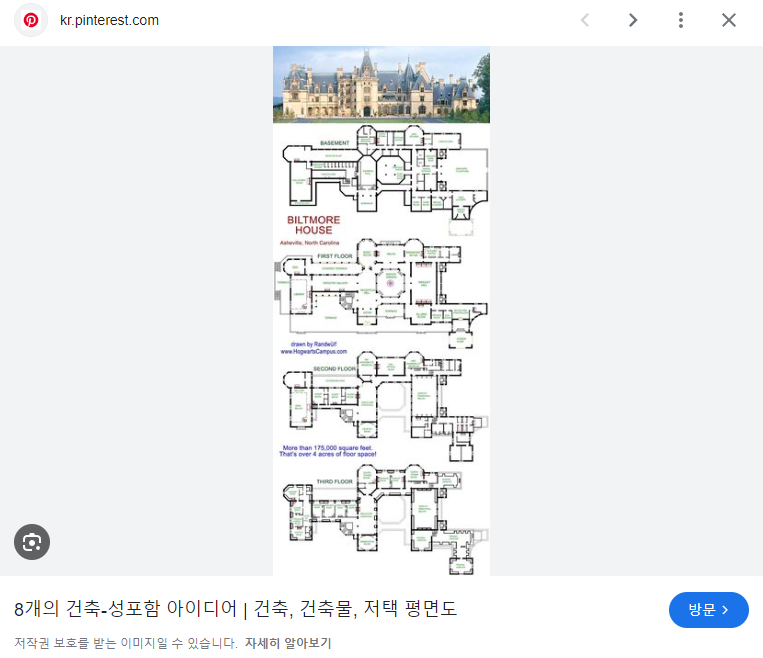
Task: Click the blue 방문 visit button
Action: click(x=708, y=610)
